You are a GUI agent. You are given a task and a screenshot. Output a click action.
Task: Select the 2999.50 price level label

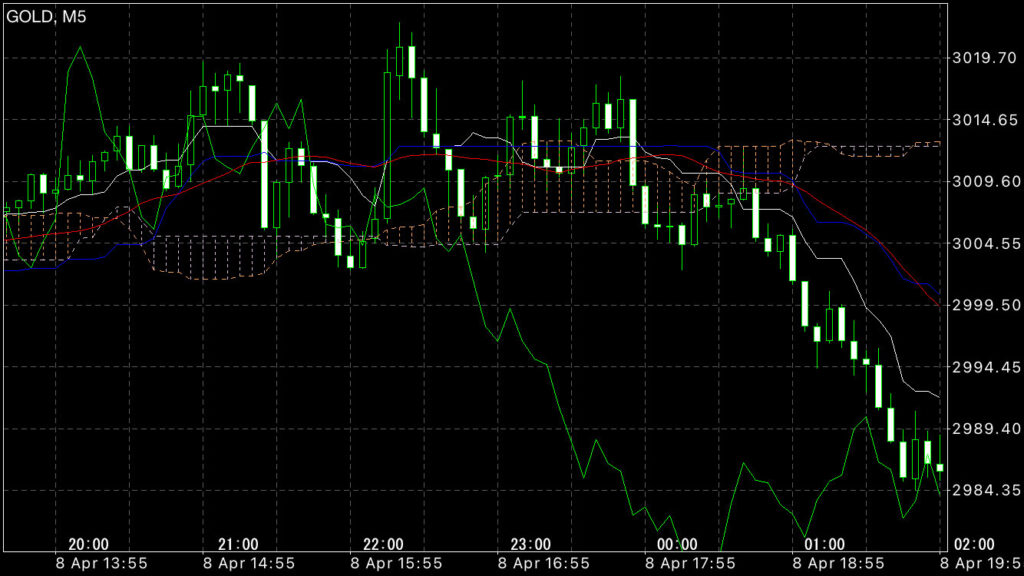click(x=984, y=305)
